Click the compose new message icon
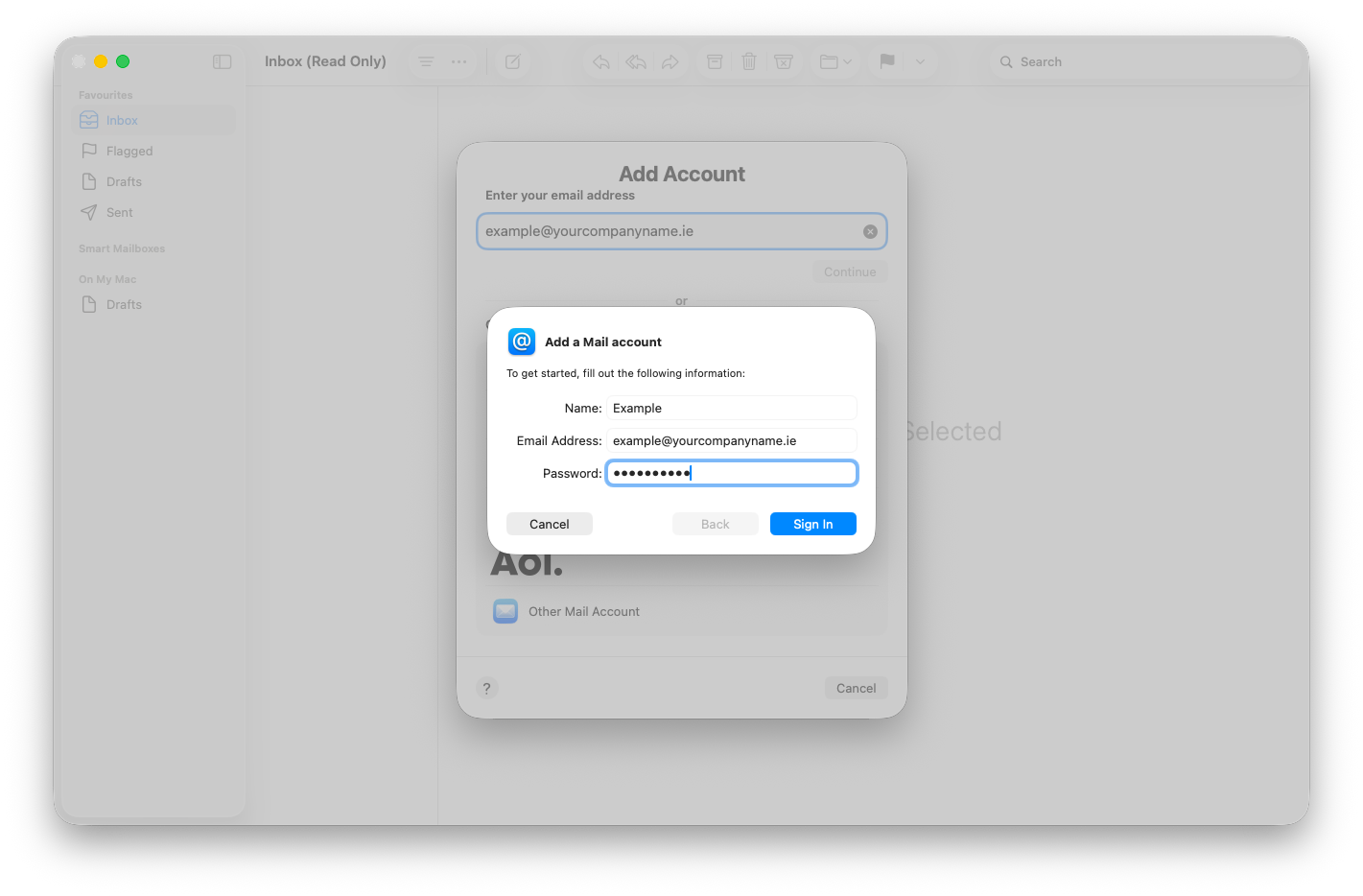Screen dimensions: 1363x896 pyautogui.click(x=513, y=61)
